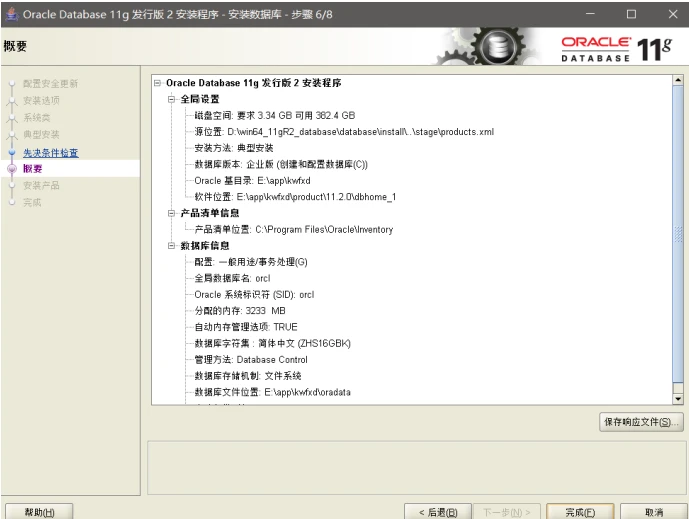Screen dimensions: 689x519
Task: Select the 完成 step in sidebar
Action: point(32,202)
